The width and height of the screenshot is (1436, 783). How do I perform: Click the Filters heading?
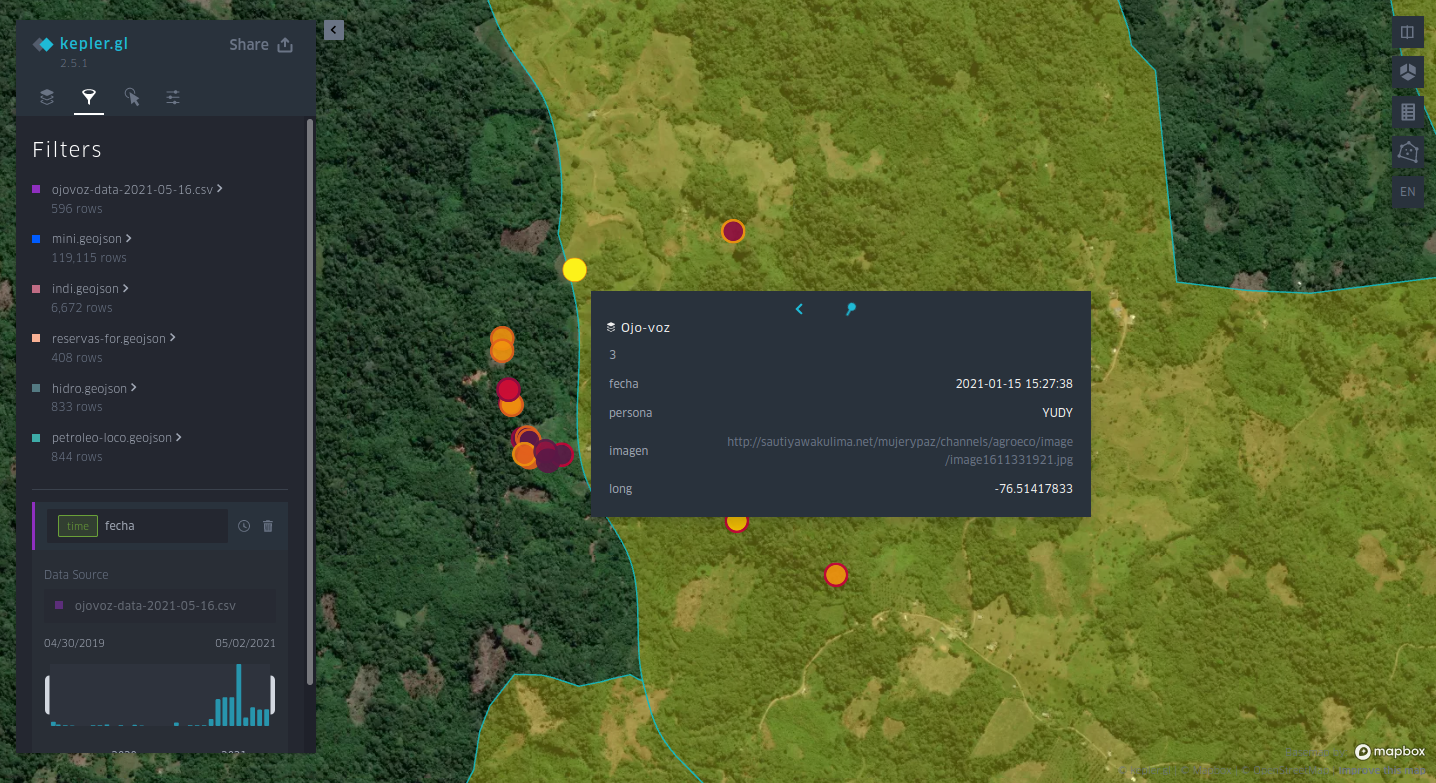67,150
